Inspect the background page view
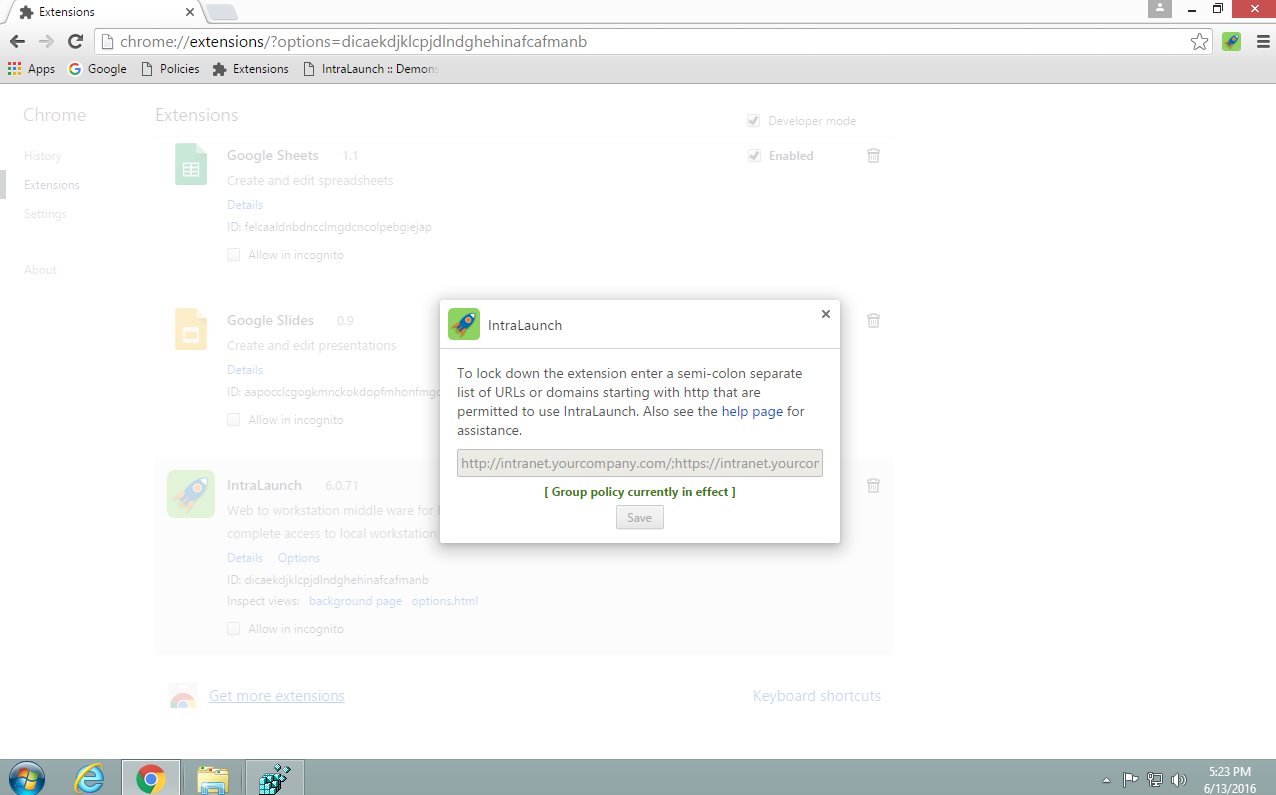This screenshot has width=1276, height=795. click(355, 601)
